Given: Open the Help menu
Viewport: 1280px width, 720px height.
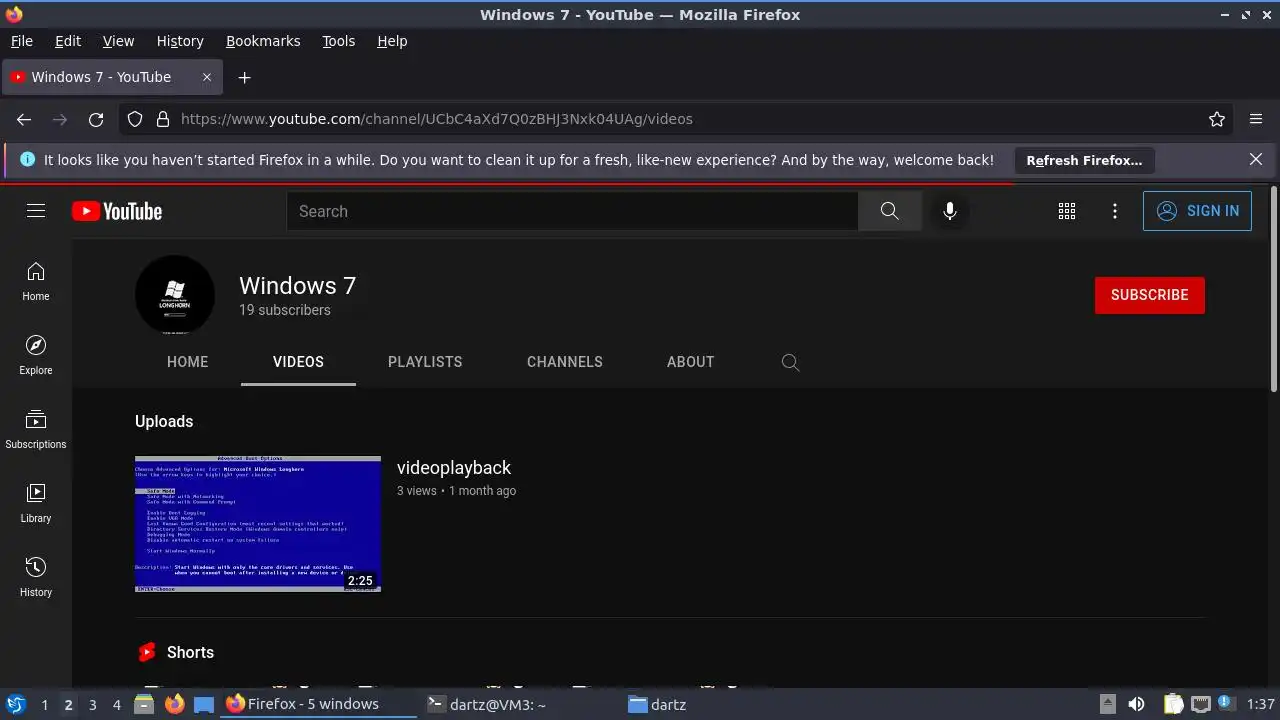Looking at the screenshot, I should point(392,41).
